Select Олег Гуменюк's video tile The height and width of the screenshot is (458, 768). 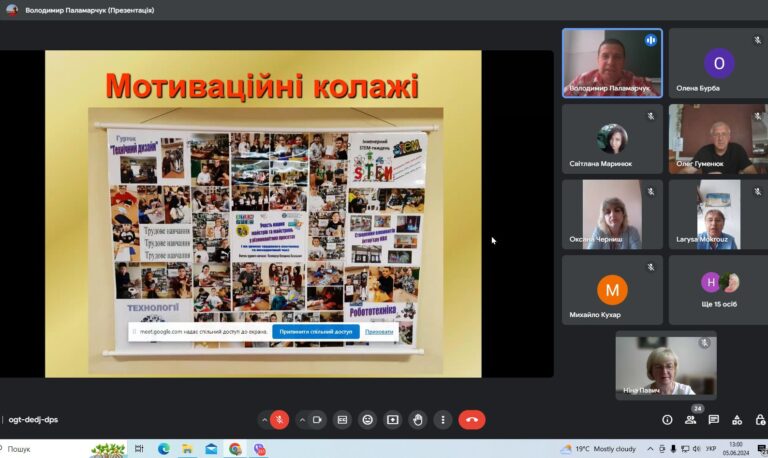pos(718,139)
